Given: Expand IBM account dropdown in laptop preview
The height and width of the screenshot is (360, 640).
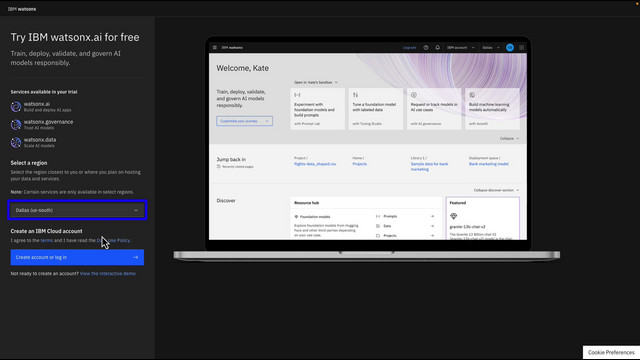Looking at the screenshot, I should pos(461,47).
